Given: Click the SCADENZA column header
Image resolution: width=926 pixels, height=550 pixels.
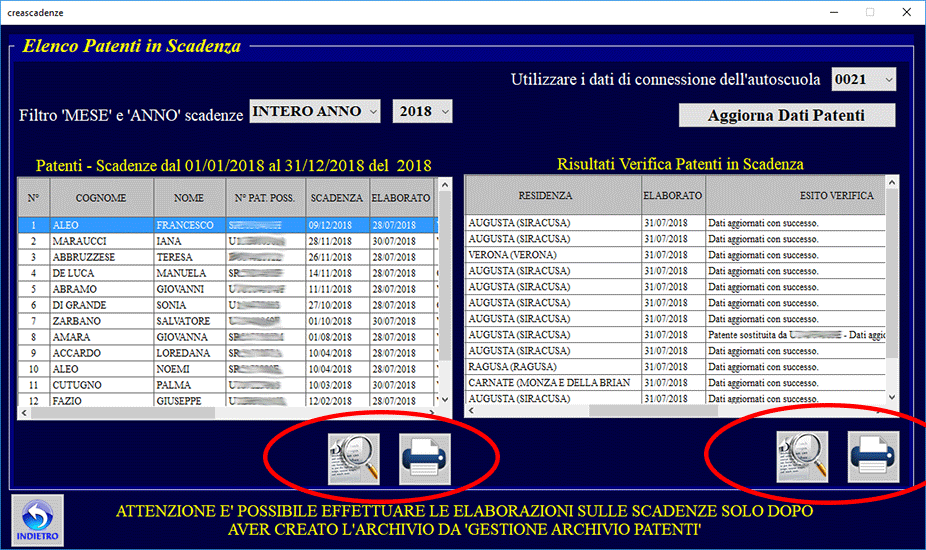Looking at the screenshot, I should [337, 198].
